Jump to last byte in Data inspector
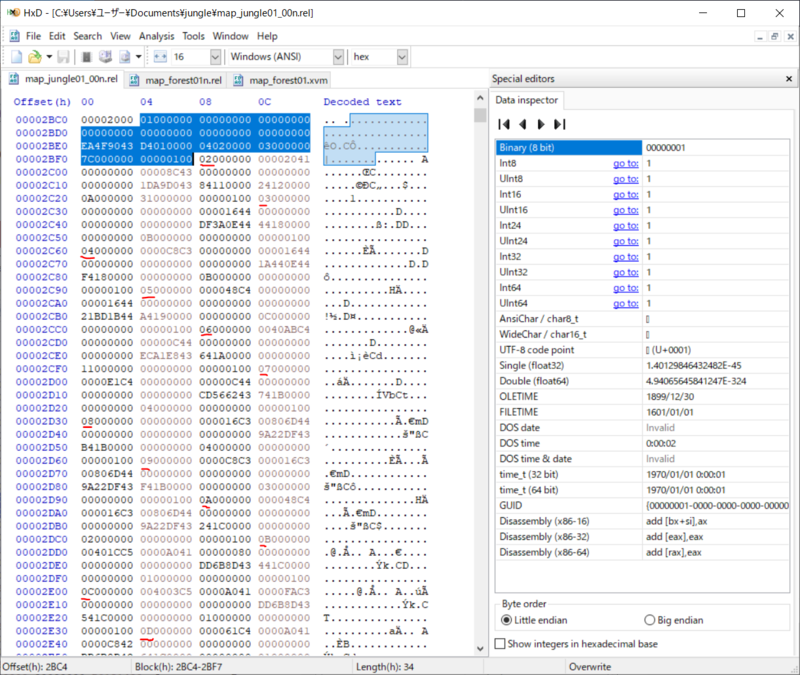800x675 pixels. (x=560, y=124)
